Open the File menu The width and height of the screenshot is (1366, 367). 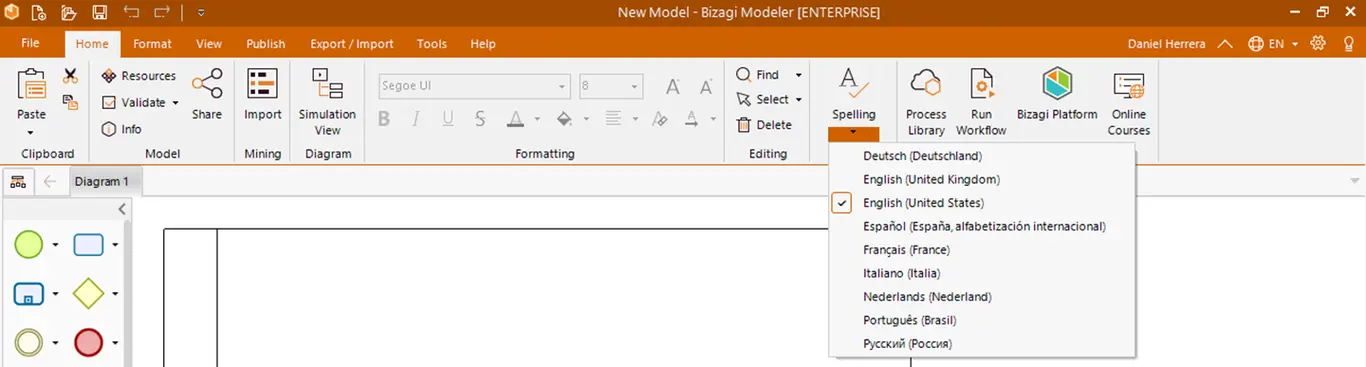(30, 44)
